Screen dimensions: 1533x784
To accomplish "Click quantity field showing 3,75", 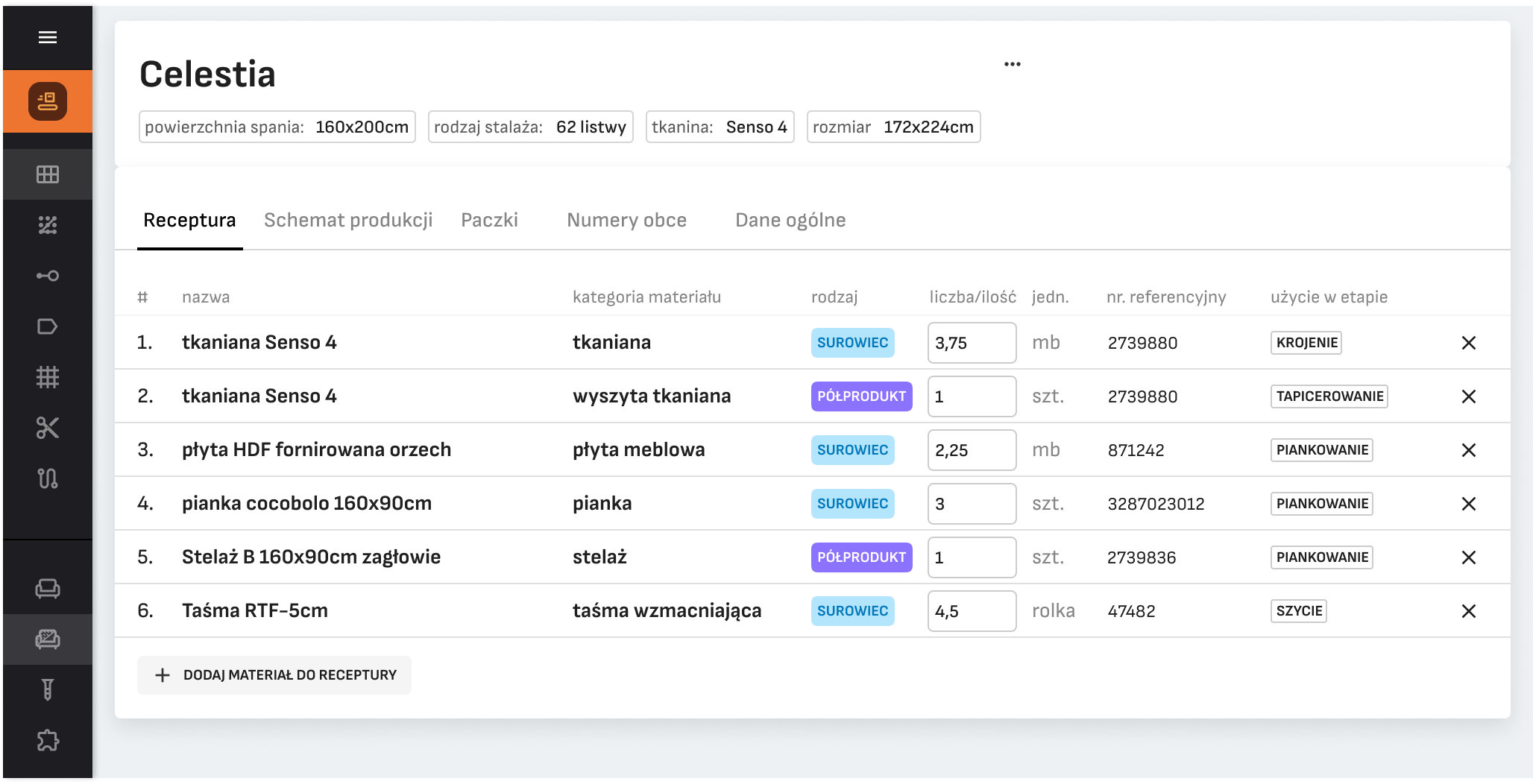I will point(972,343).
